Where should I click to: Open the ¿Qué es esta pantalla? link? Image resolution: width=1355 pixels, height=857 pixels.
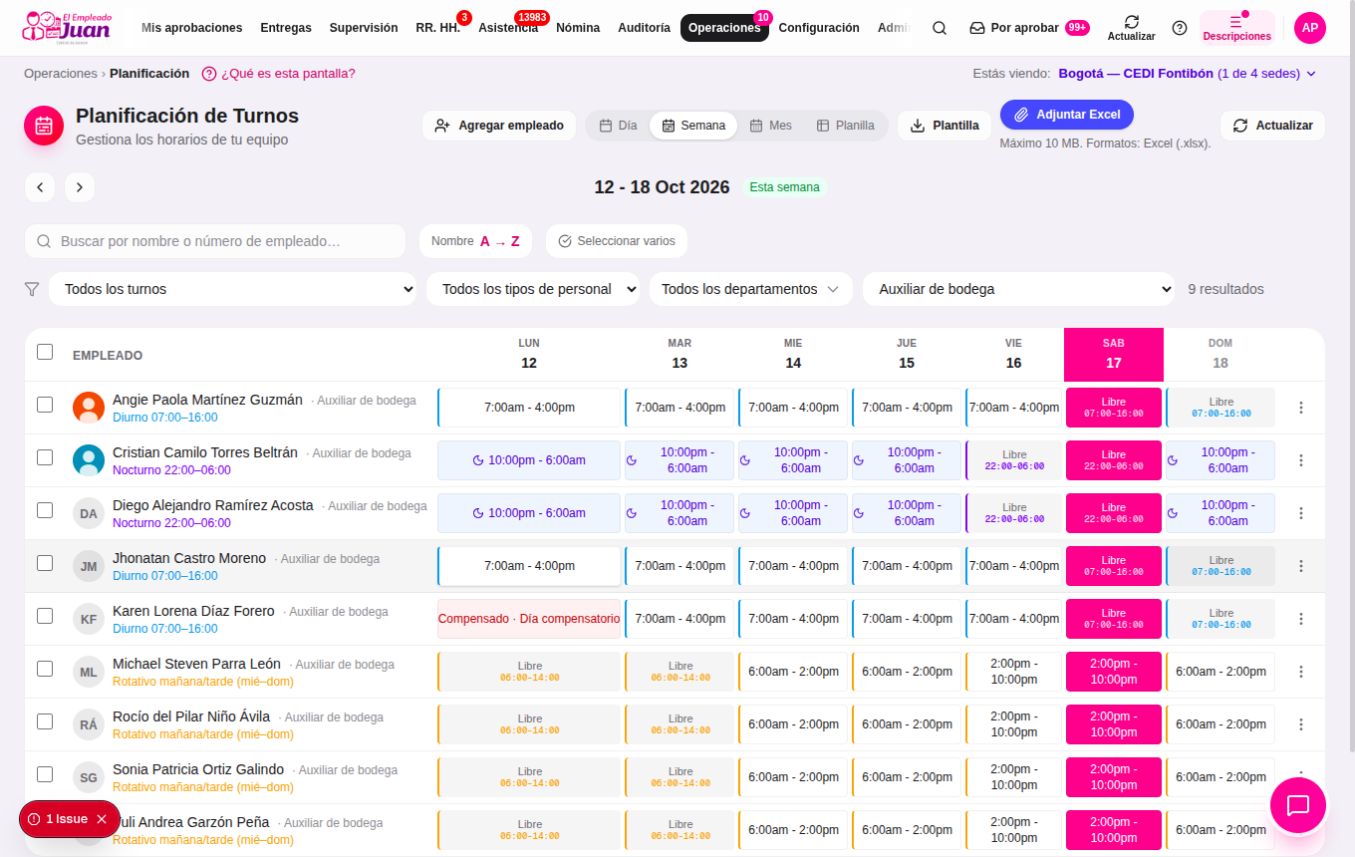click(278, 73)
